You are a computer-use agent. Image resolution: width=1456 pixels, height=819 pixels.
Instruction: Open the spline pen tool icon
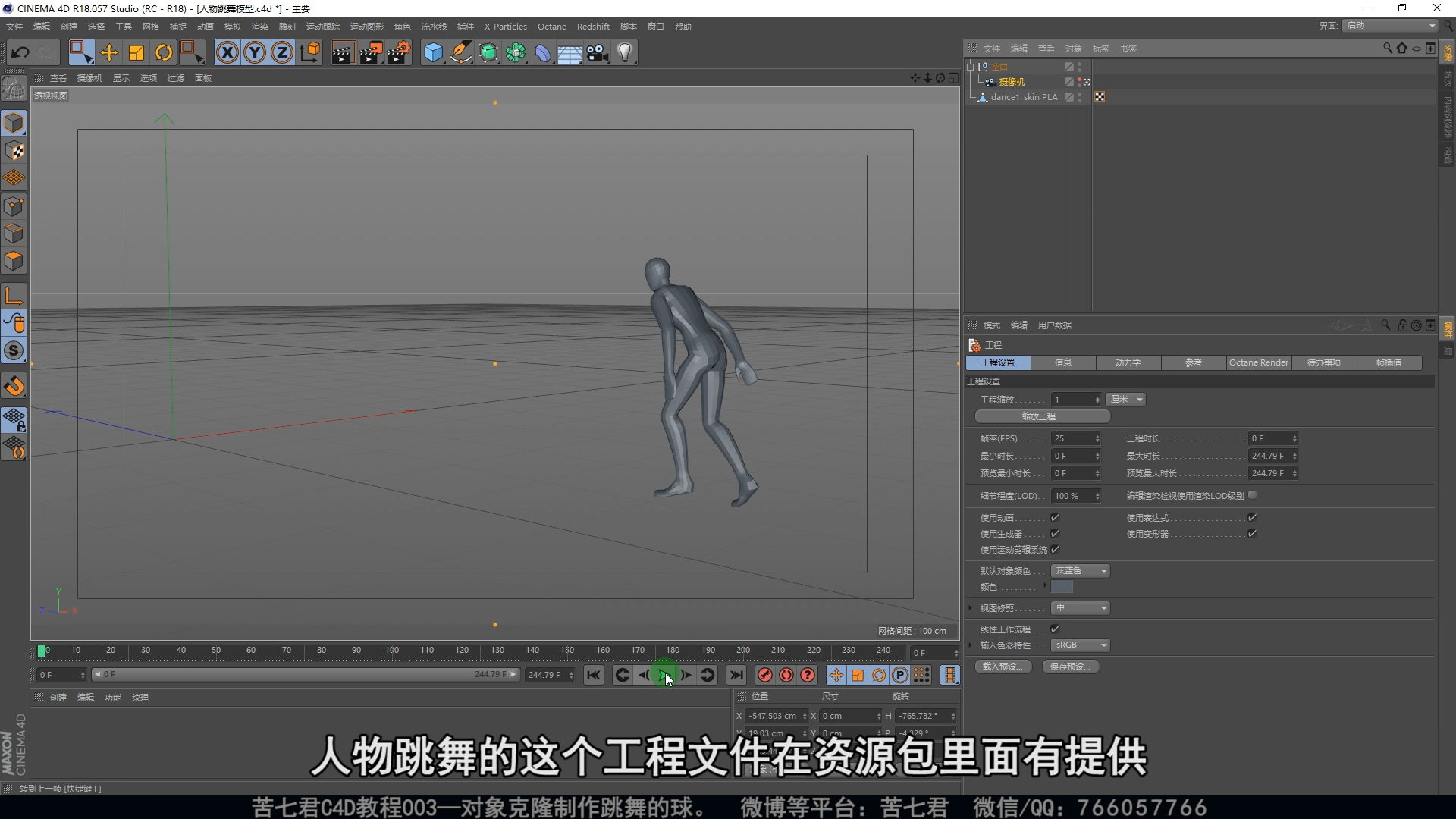460,52
